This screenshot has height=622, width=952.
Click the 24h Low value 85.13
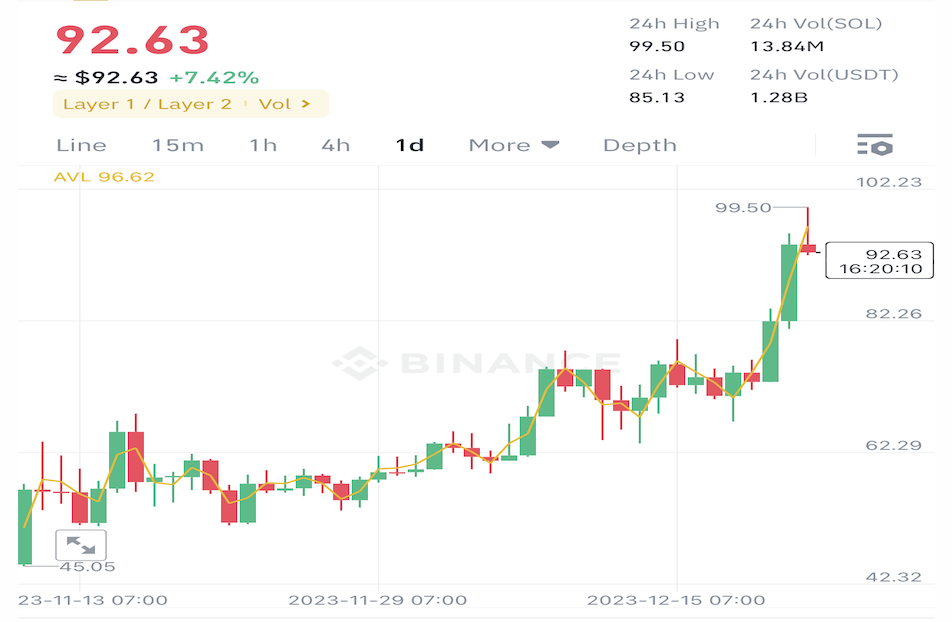(657, 97)
